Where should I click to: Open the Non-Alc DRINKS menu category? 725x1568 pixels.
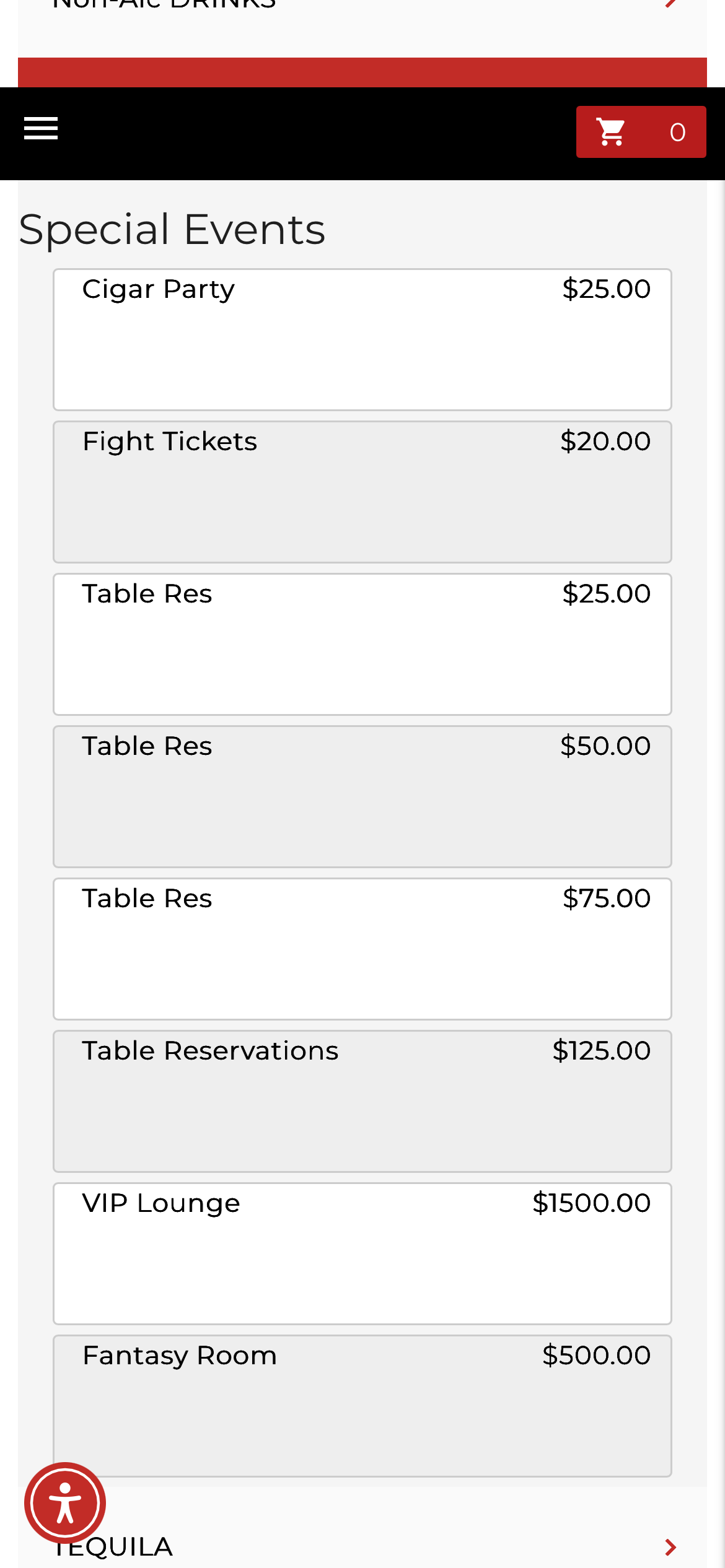click(164, 5)
